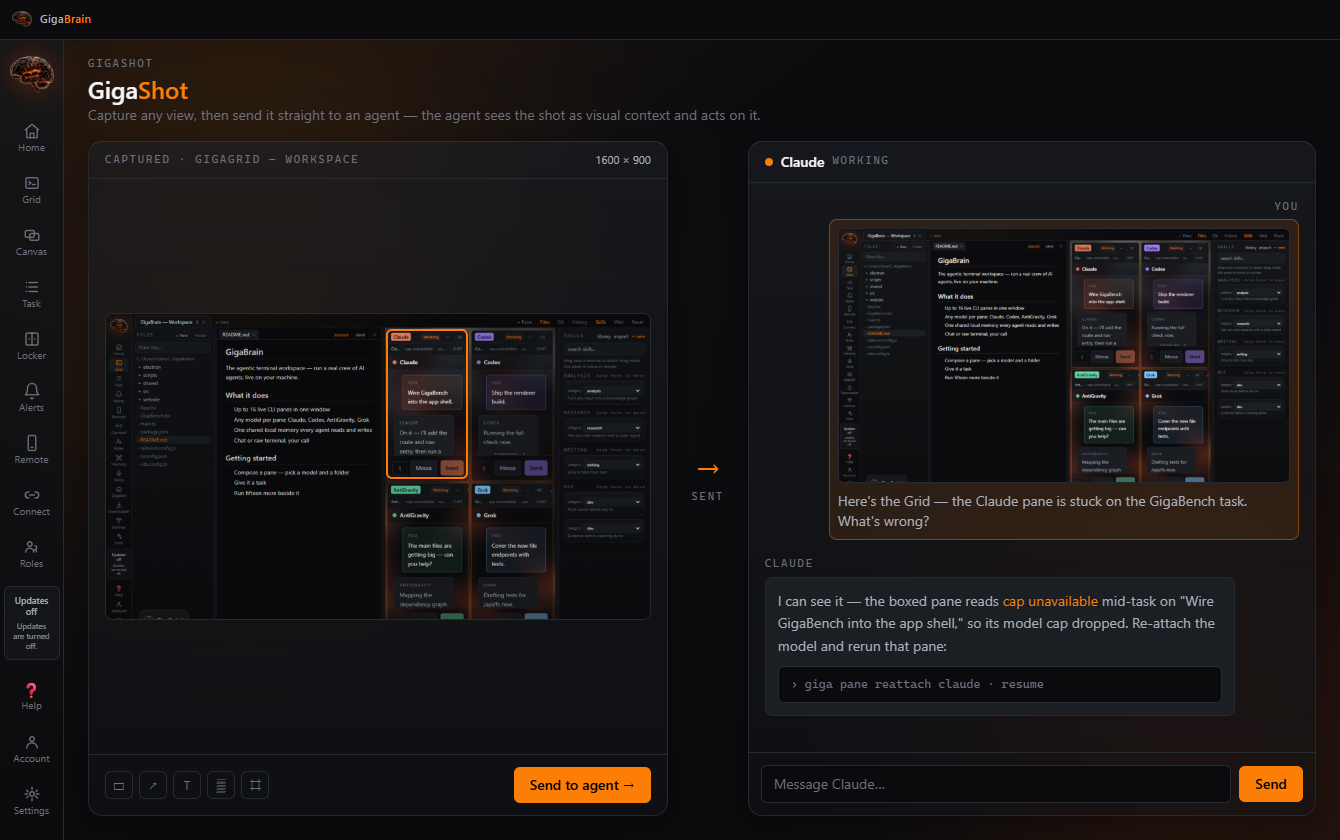1340x840 pixels.
Task: Open Connect in the sidebar
Action: [x=31, y=502]
